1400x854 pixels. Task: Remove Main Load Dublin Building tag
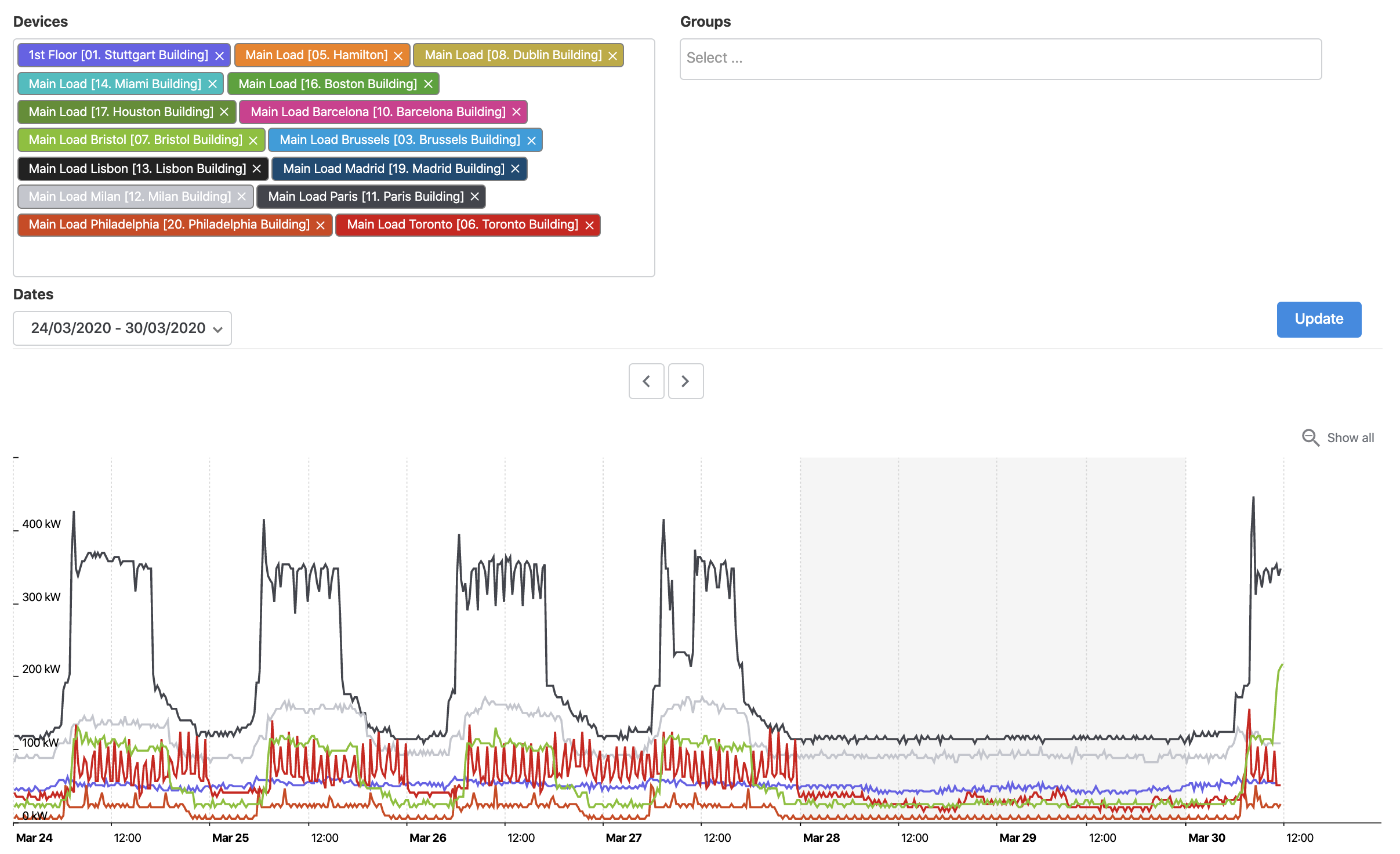point(612,56)
